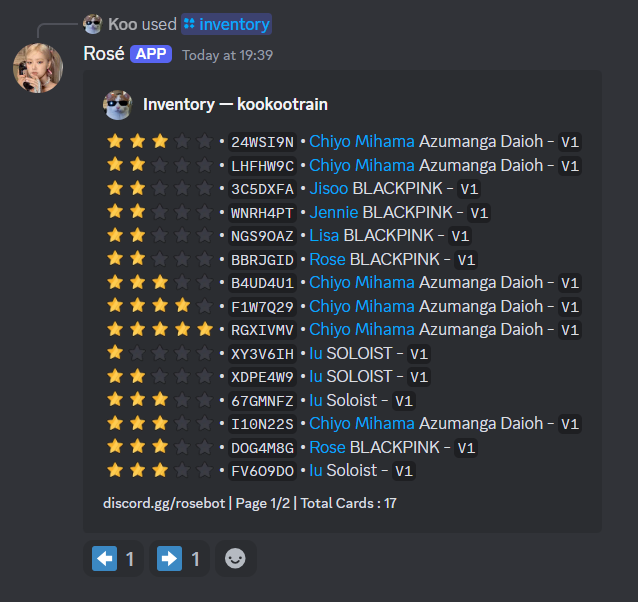
Task: Click card code 3C5DXFA
Action: (x=262, y=189)
